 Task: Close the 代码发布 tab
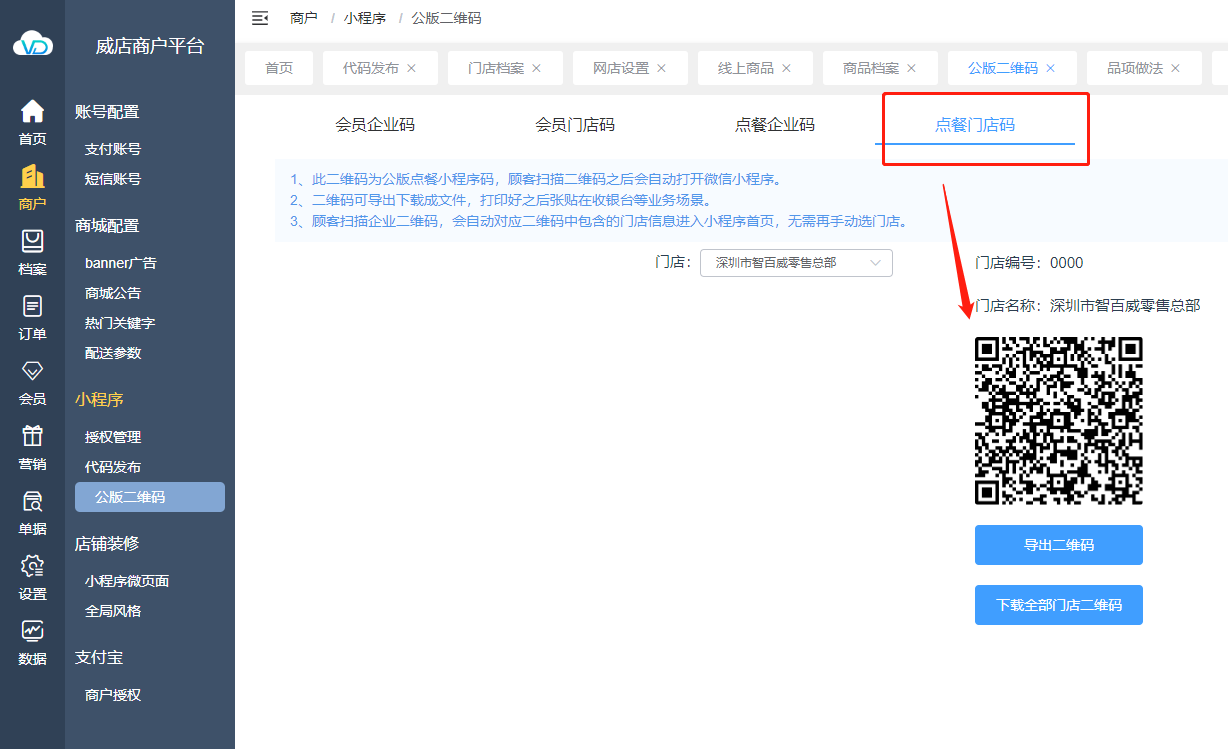click(x=411, y=68)
